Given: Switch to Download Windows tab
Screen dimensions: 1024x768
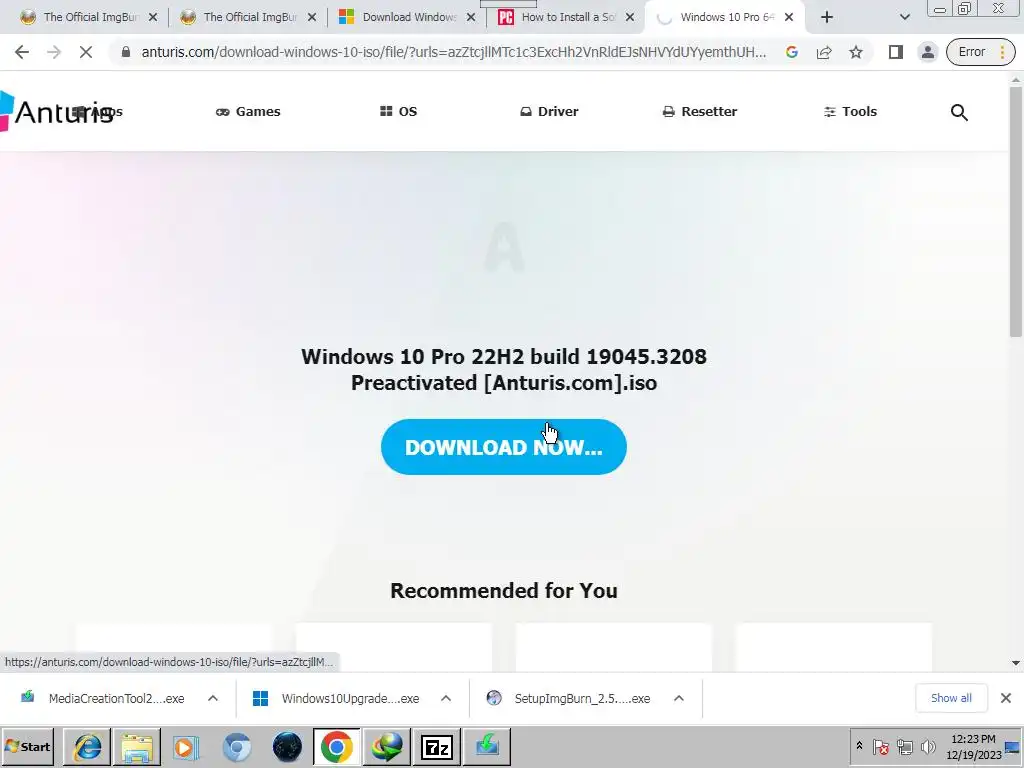Looking at the screenshot, I should tap(405, 17).
